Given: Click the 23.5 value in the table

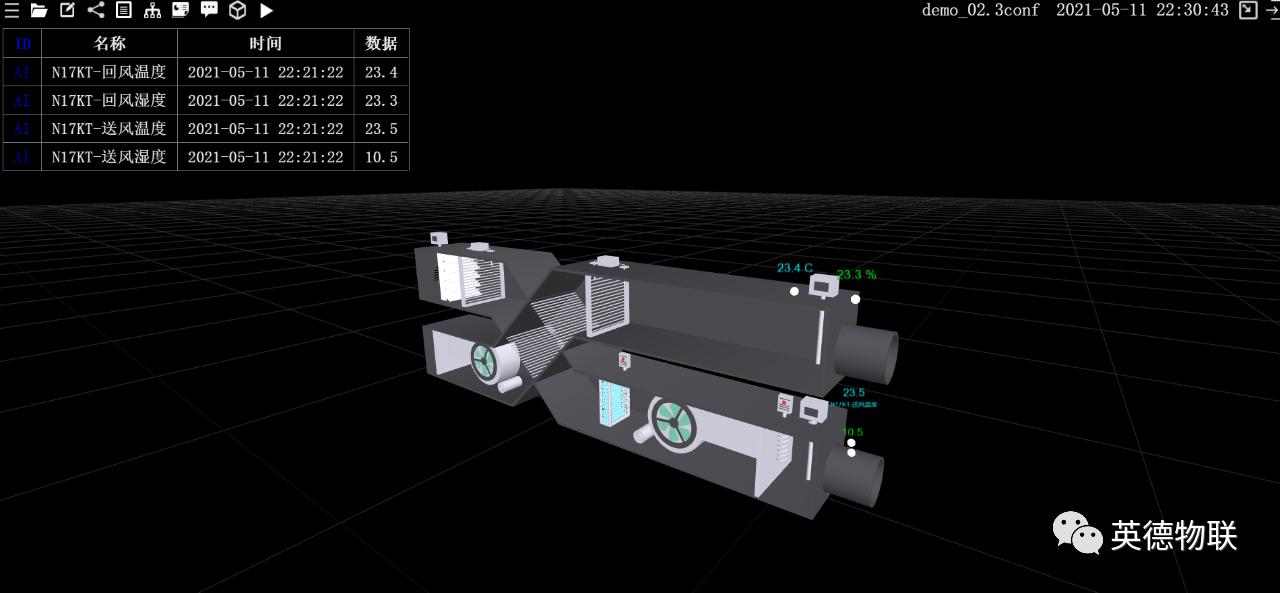Looking at the screenshot, I should click(x=381, y=128).
